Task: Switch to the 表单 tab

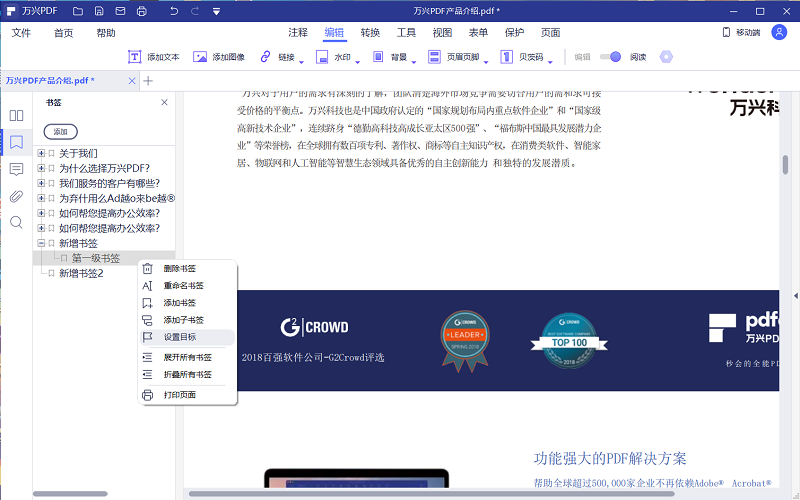Action: pyautogui.click(x=478, y=33)
